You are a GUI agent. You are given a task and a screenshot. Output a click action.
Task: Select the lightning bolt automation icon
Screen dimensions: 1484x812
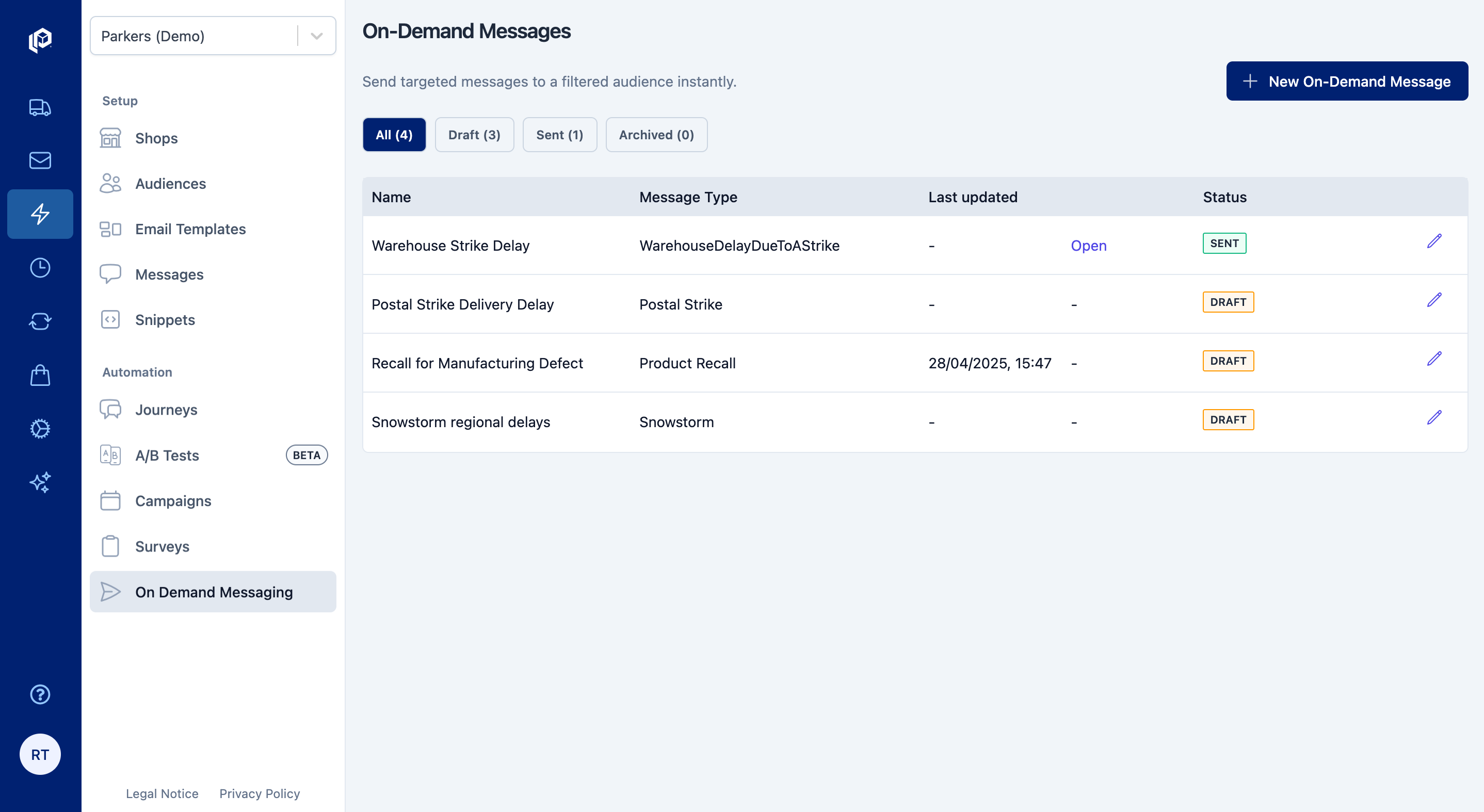[40, 214]
